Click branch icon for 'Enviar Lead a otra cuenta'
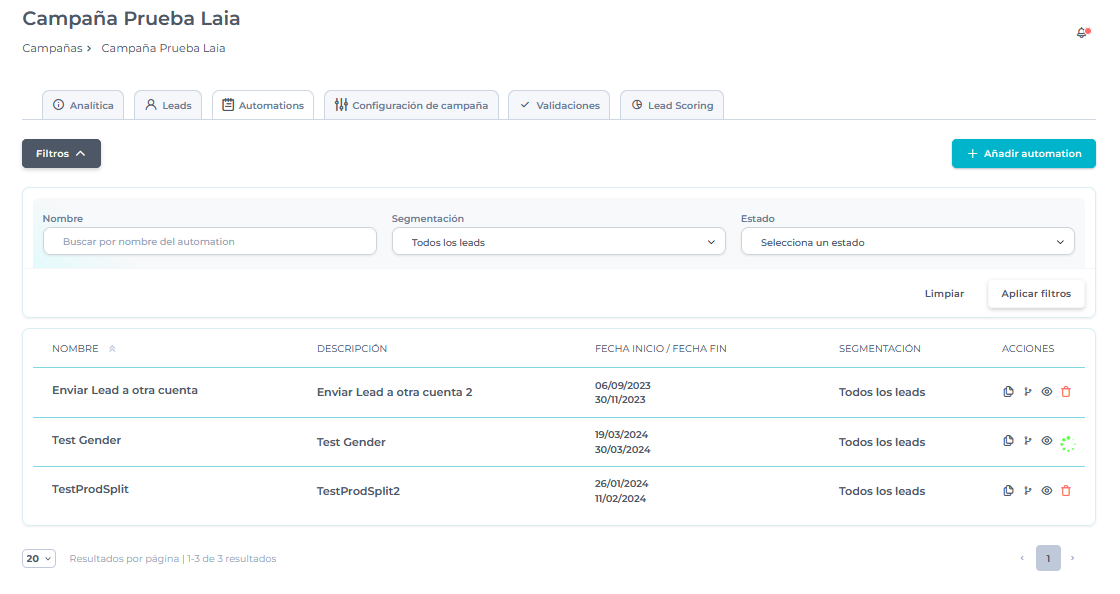 point(1027,392)
